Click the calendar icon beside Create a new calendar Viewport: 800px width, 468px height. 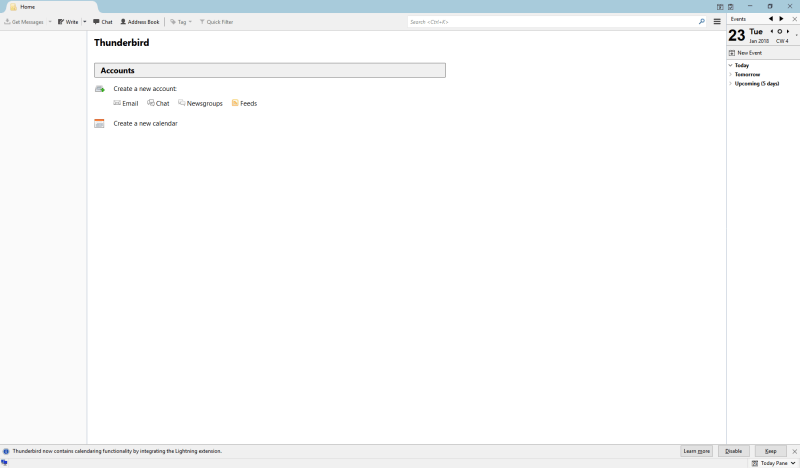(x=99, y=124)
